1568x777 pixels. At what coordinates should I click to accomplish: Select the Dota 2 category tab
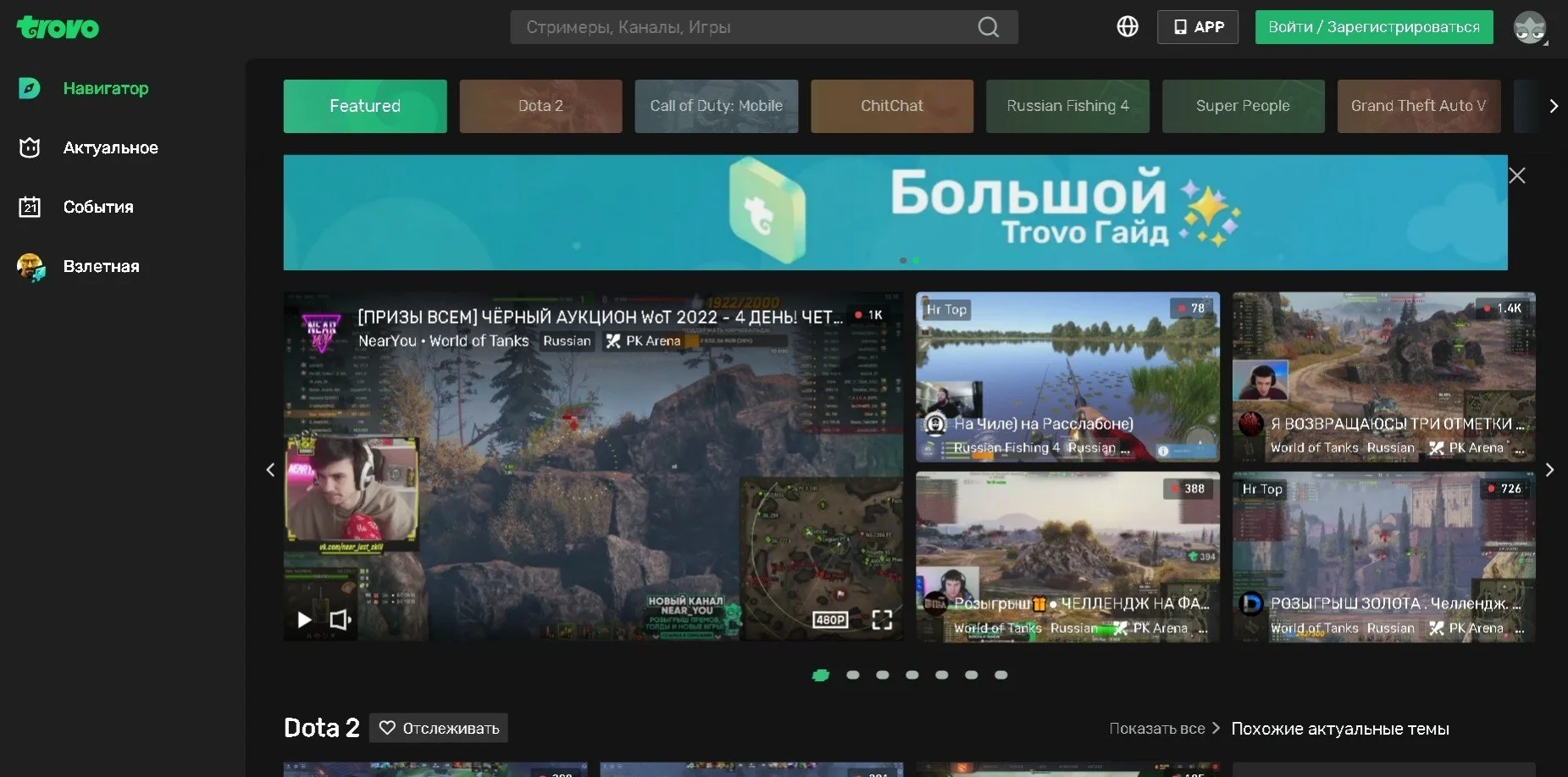point(540,106)
